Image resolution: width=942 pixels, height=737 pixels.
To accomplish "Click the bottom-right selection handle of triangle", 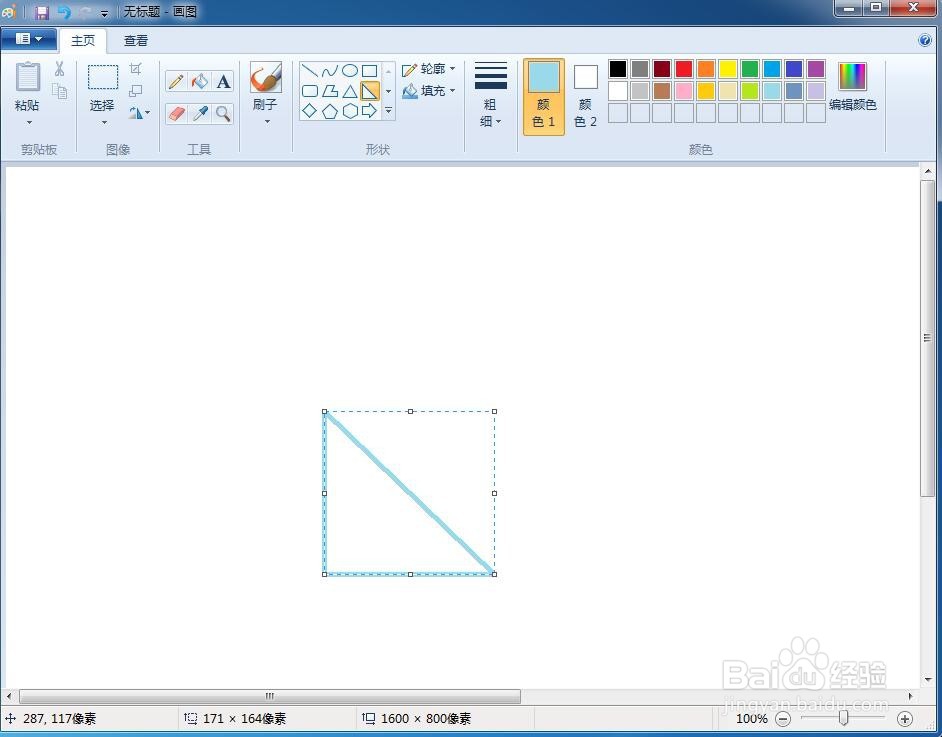I will point(494,574).
